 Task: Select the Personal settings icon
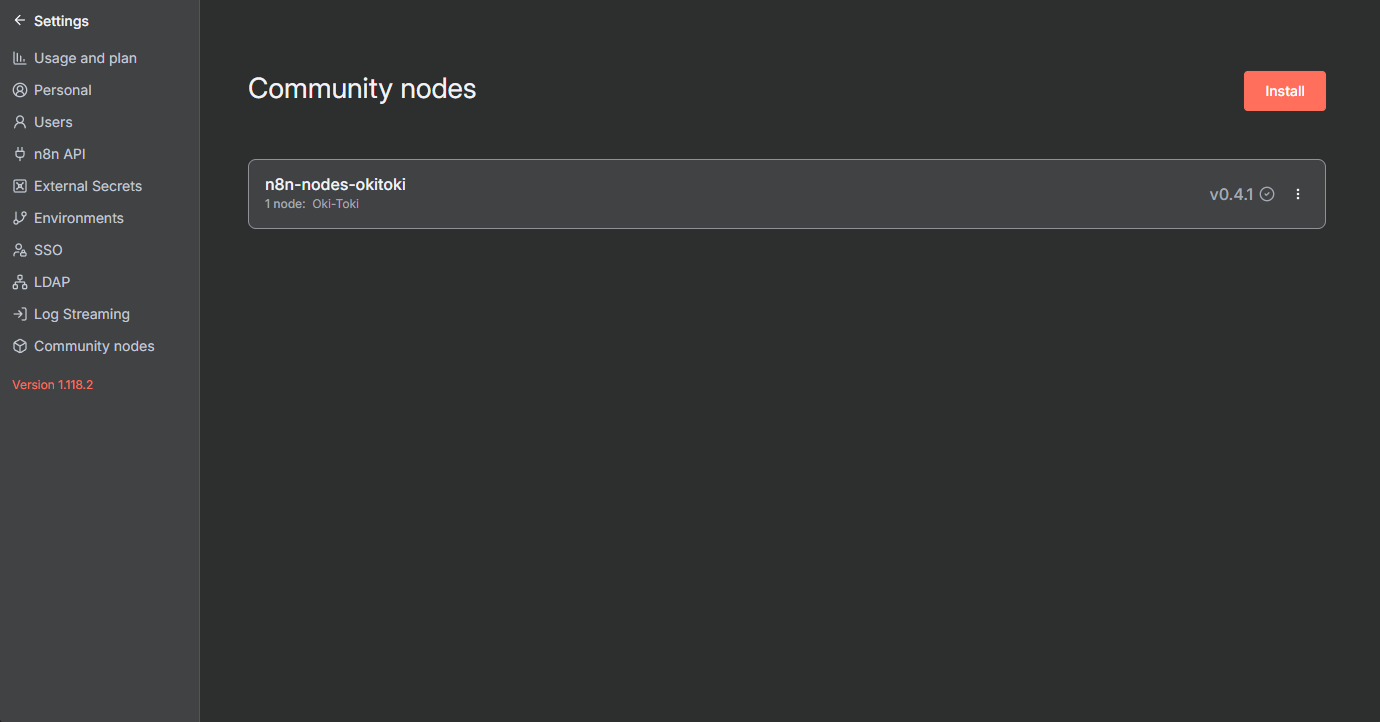click(19, 89)
